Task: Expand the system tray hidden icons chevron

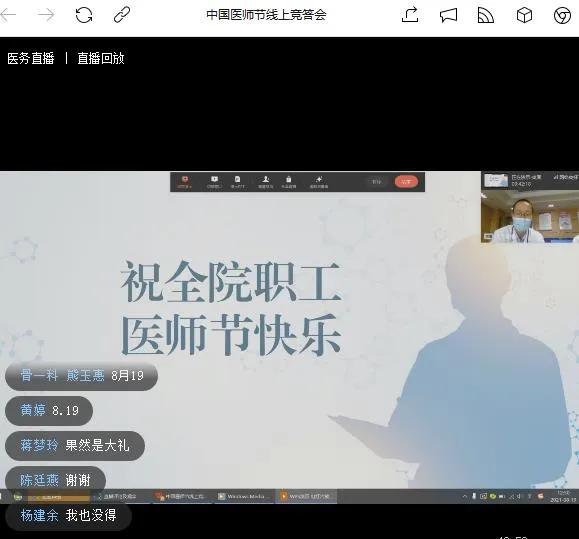Action: coord(465,497)
